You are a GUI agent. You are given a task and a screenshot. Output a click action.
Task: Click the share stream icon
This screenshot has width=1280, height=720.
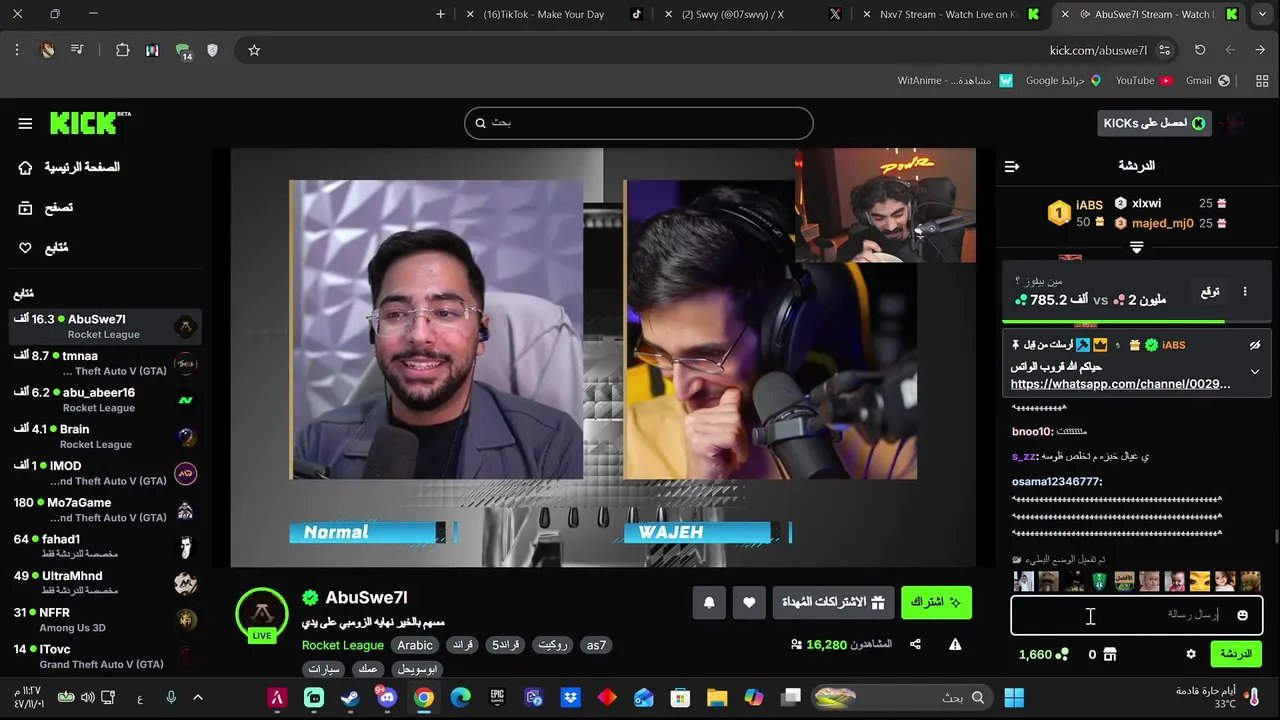pyautogui.click(x=915, y=645)
